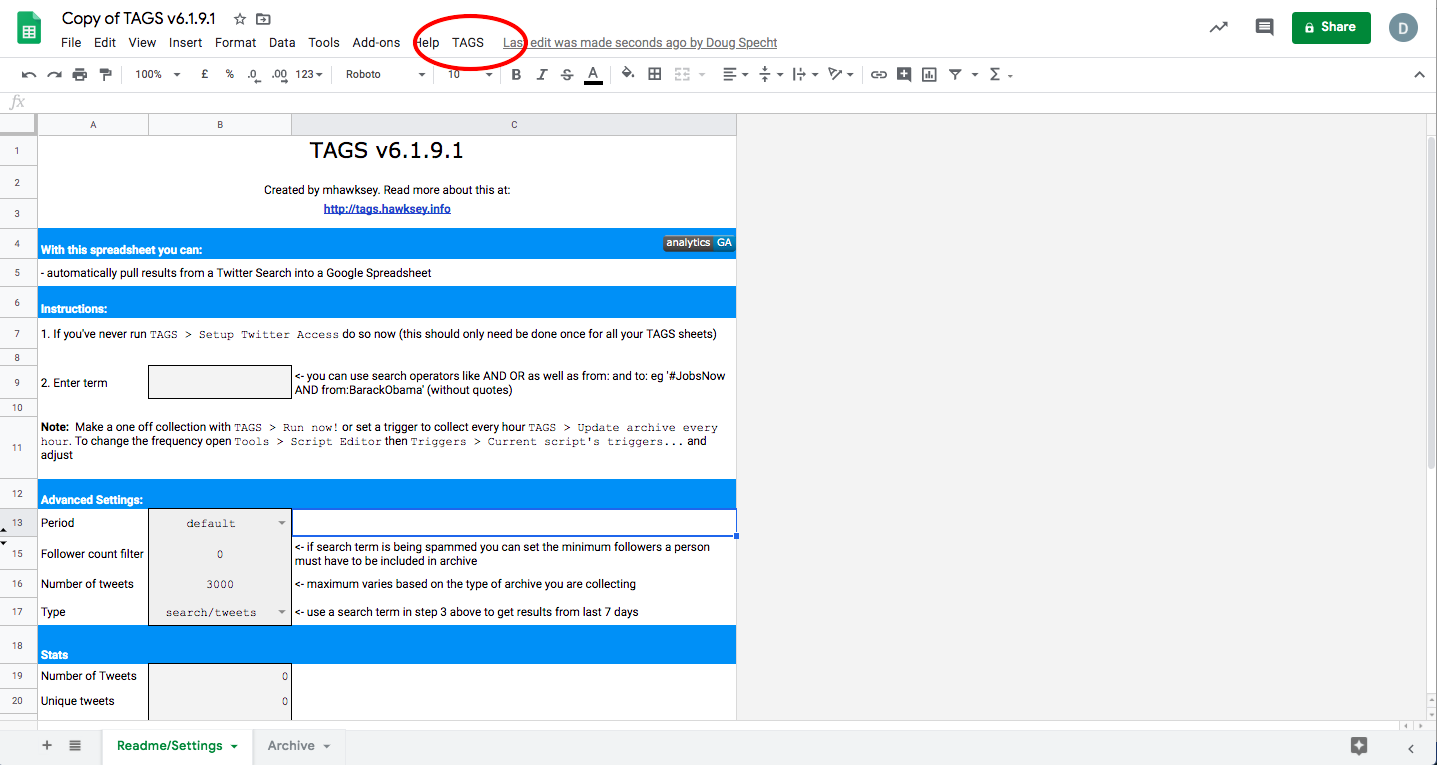Expand the hidden row 14 arrow
Image resolution: width=1437 pixels, height=765 pixels.
[x=4, y=543]
